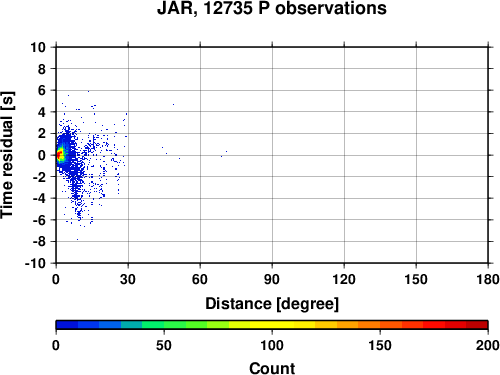Click the x-axis tick label '120'
This screenshot has width=500, height=375.
click(x=344, y=279)
